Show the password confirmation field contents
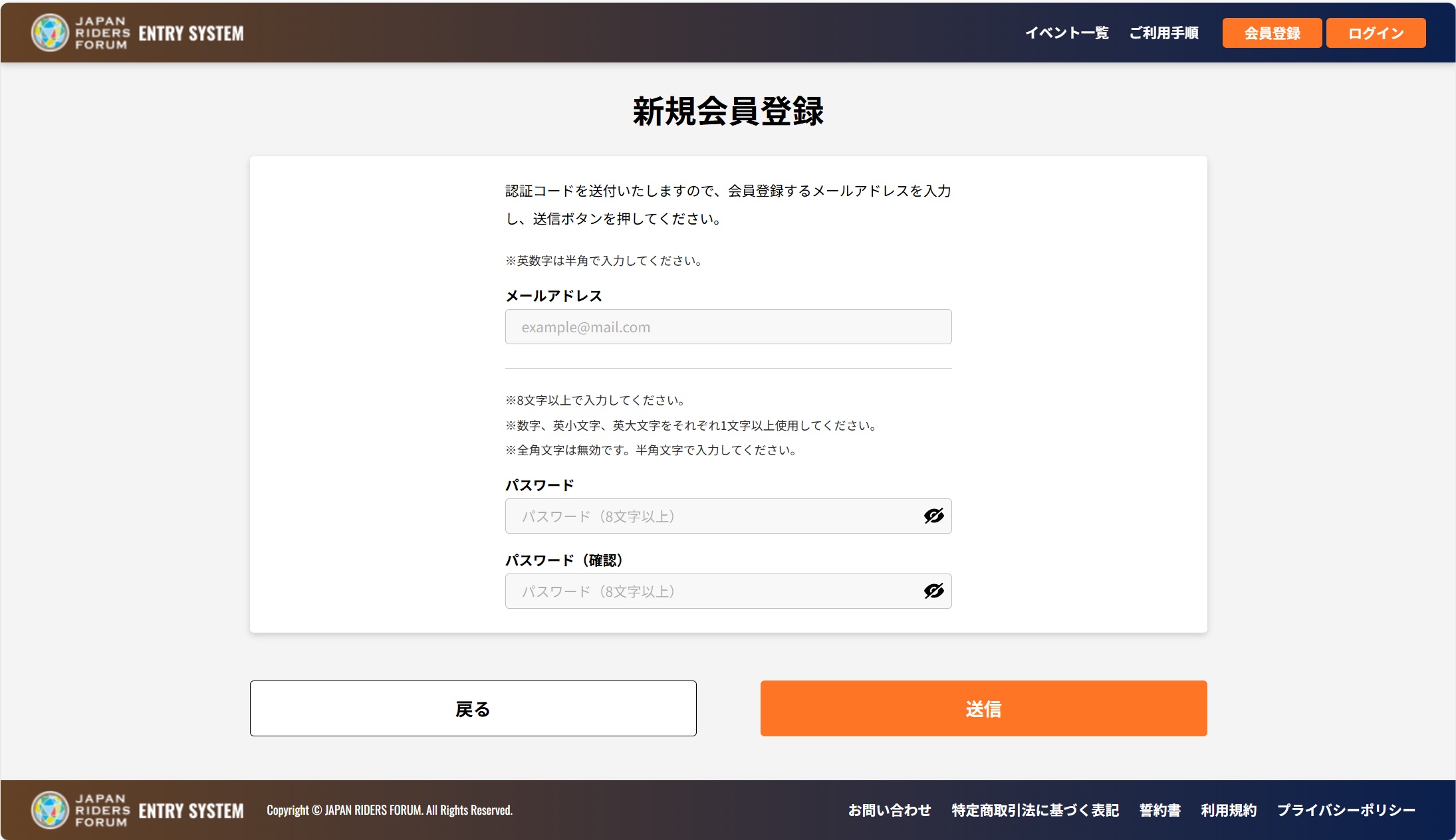The image size is (1456, 840). [933, 591]
